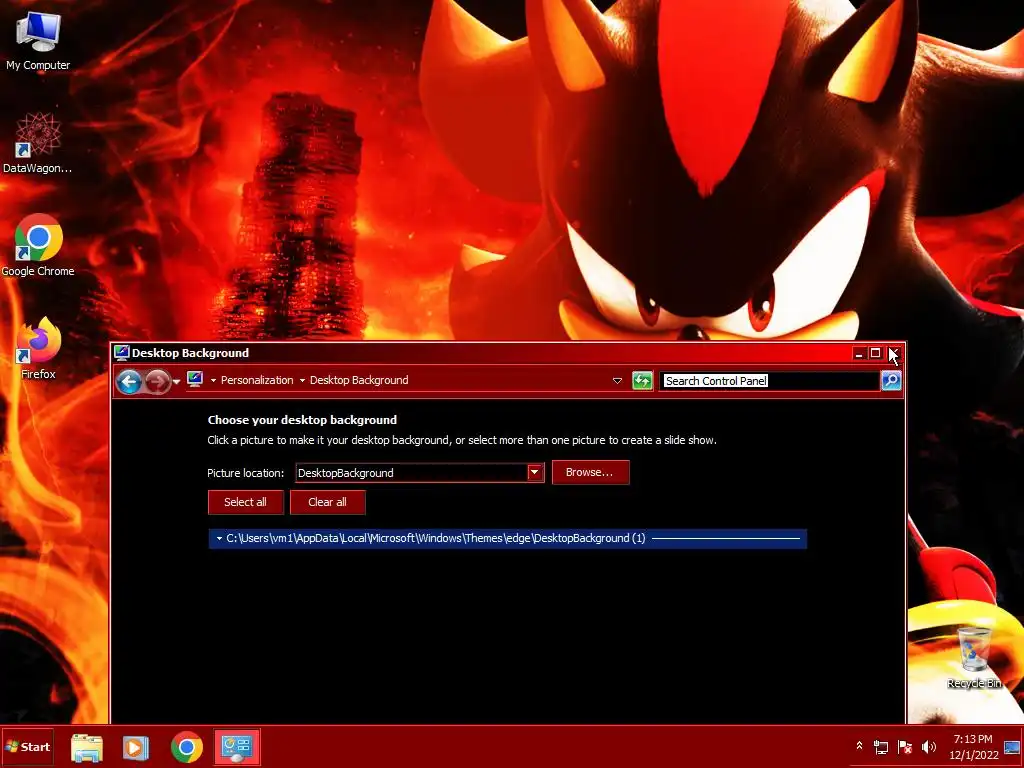
Task: Click volume speaker tray icon
Action: (928, 747)
